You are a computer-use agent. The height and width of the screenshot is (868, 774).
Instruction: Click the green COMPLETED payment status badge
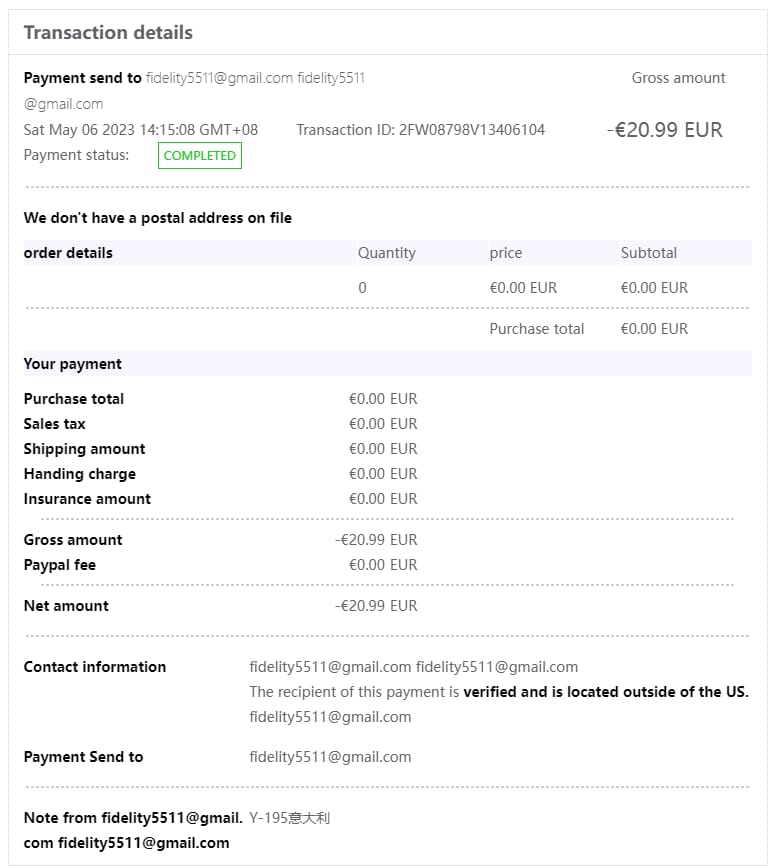pyautogui.click(x=200, y=156)
